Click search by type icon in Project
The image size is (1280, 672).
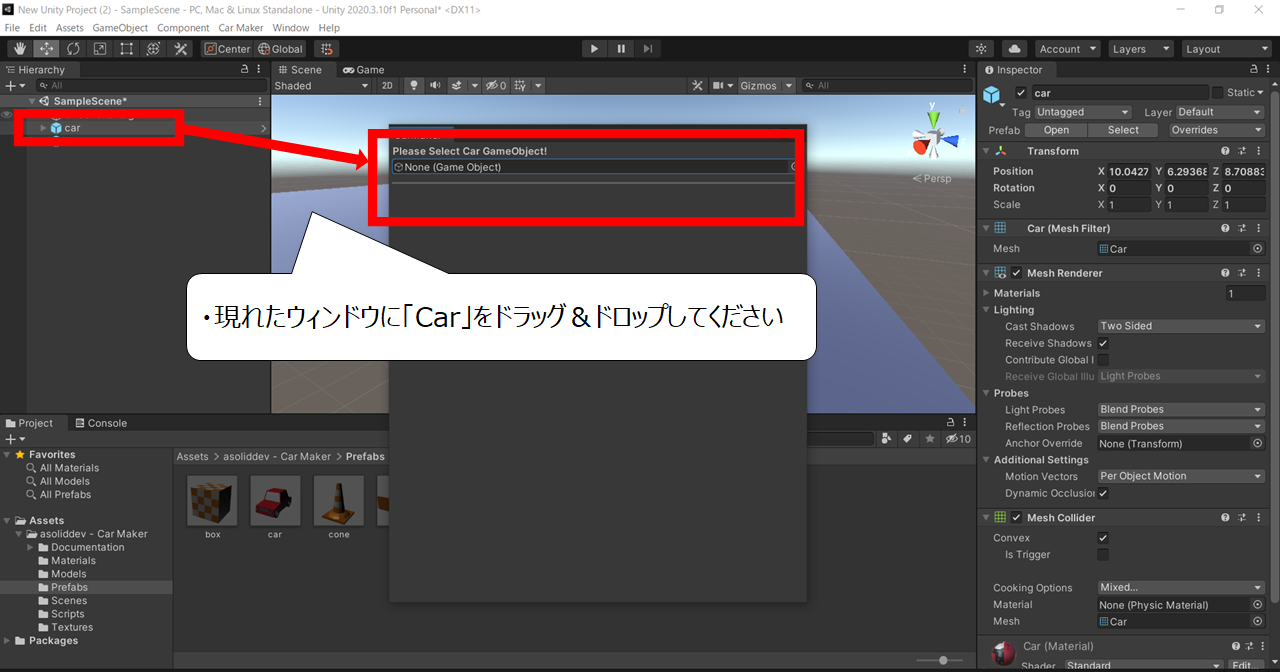pos(887,439)
